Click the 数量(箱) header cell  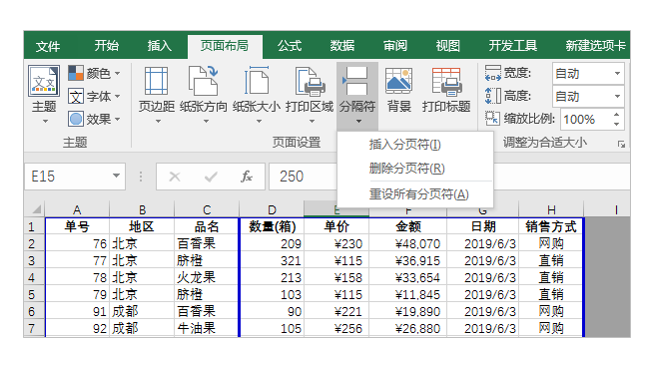(272, 227)
